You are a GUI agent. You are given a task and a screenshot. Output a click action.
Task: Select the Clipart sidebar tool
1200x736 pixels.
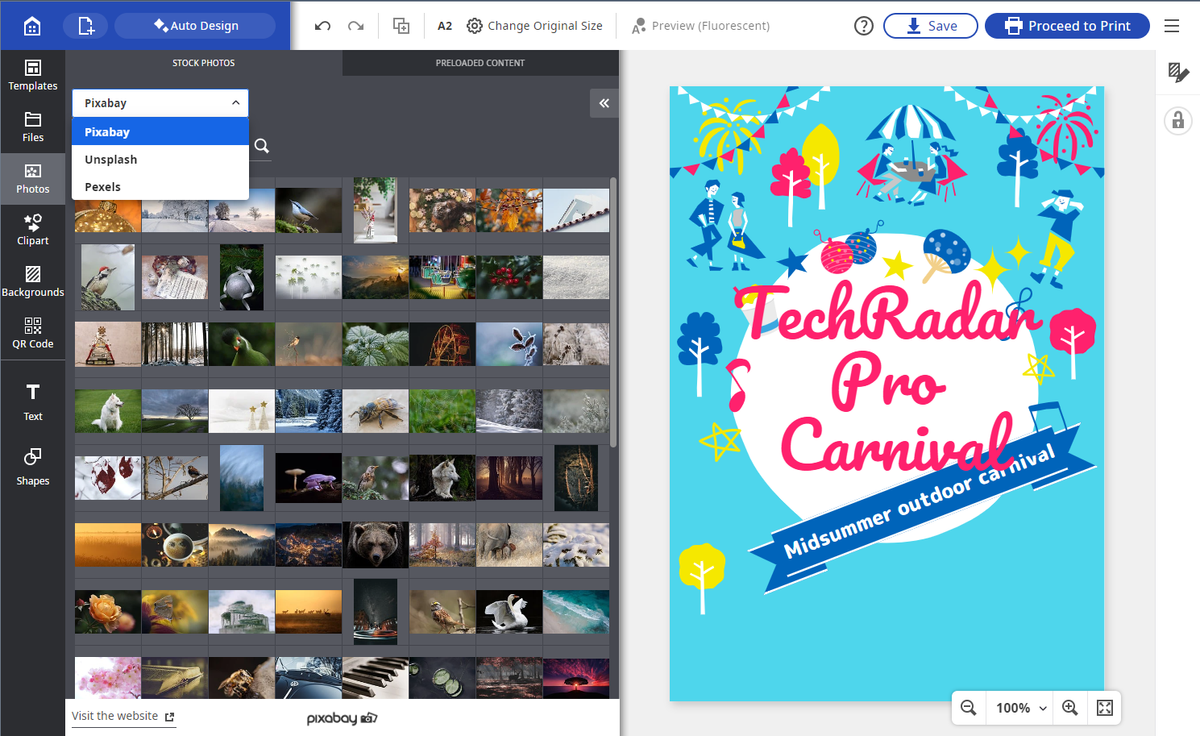coord(33,230)
